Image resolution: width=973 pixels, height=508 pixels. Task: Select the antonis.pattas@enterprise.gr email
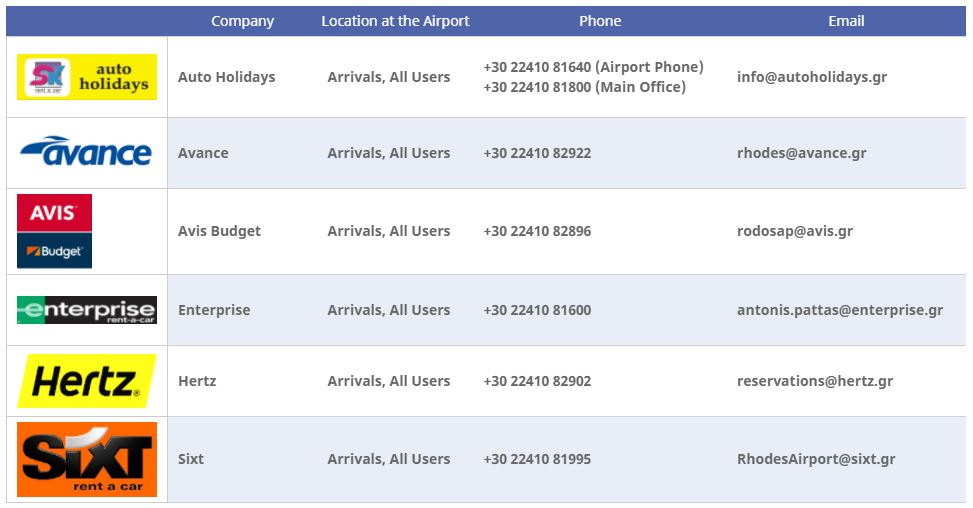pyautogui.click(x=840, y=310)
